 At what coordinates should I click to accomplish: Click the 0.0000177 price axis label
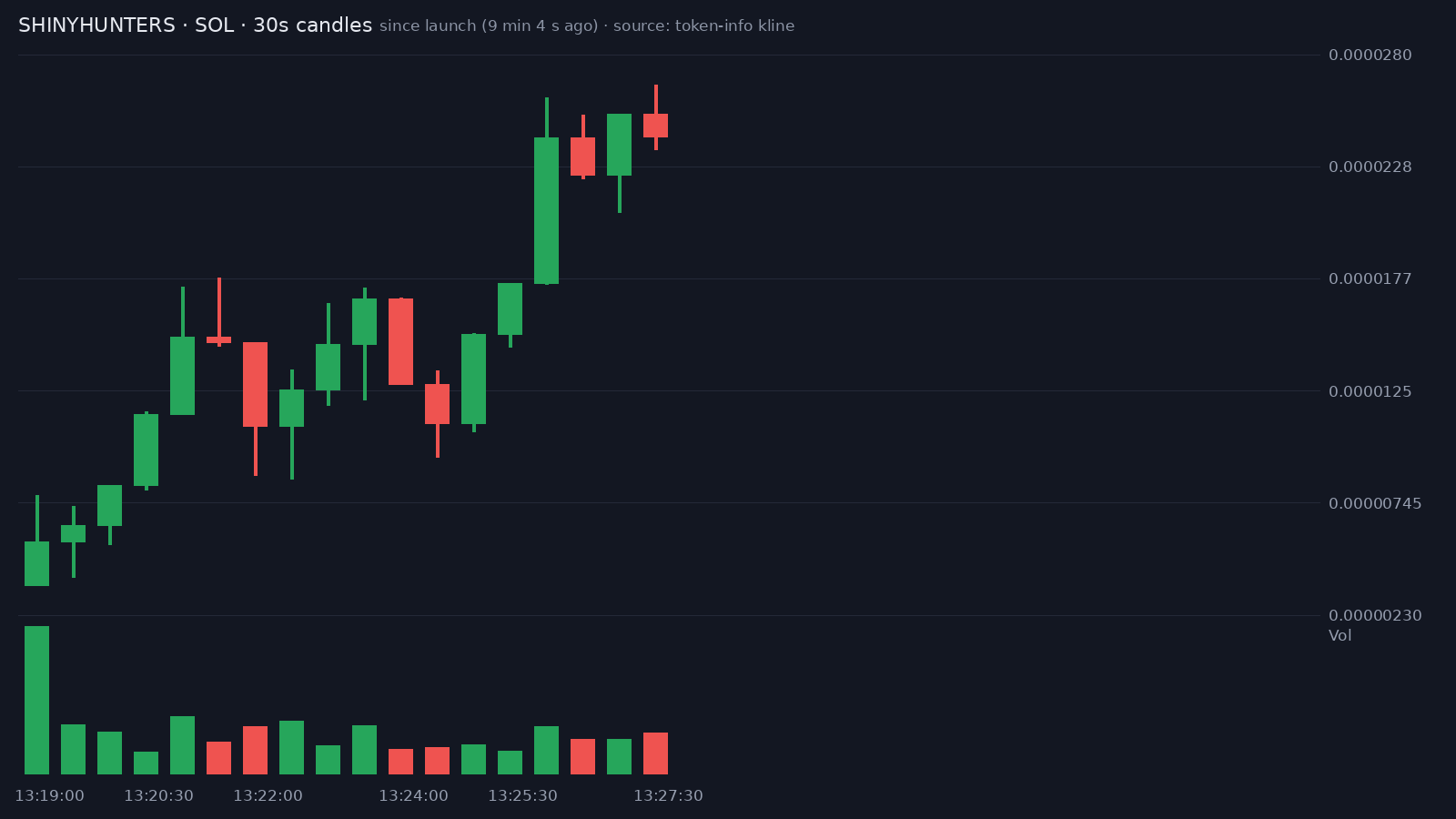point(1370,278)
